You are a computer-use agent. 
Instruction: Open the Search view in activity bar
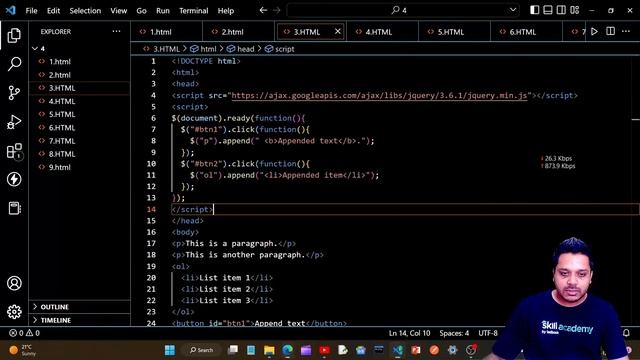(14, 64)
